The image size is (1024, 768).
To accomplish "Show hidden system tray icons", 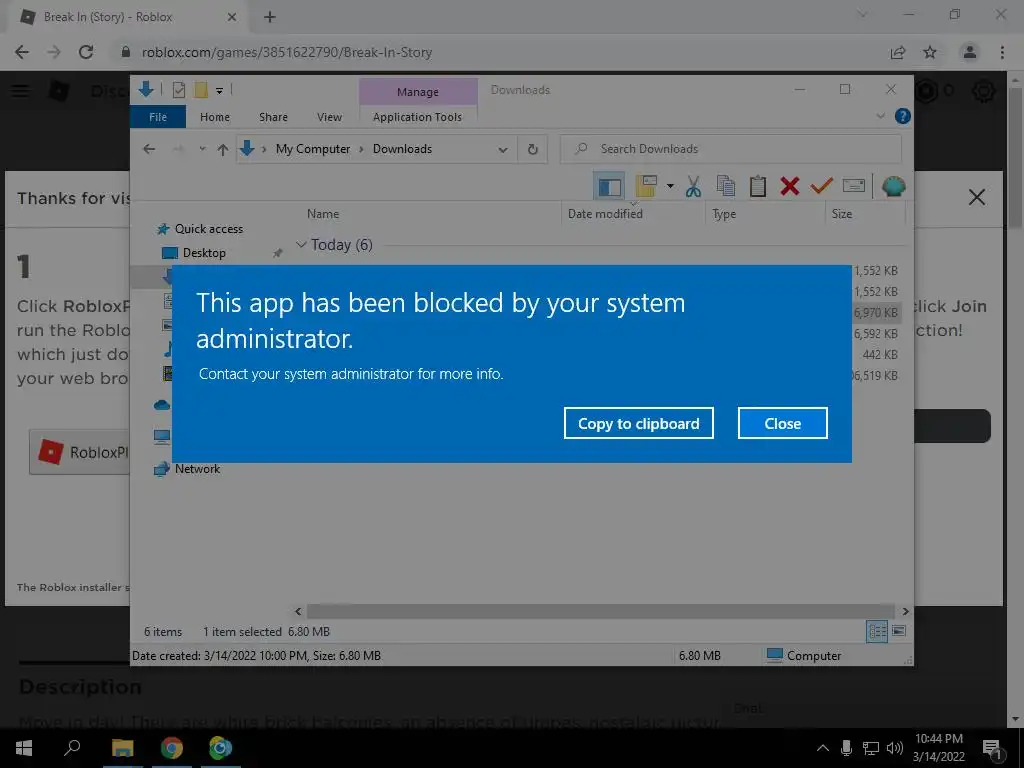I will 823,748.
